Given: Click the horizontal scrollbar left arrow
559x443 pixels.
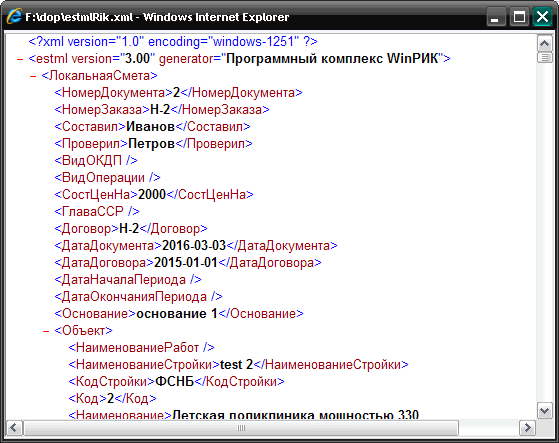Looking at the screenshot, I should click(15, 427).
